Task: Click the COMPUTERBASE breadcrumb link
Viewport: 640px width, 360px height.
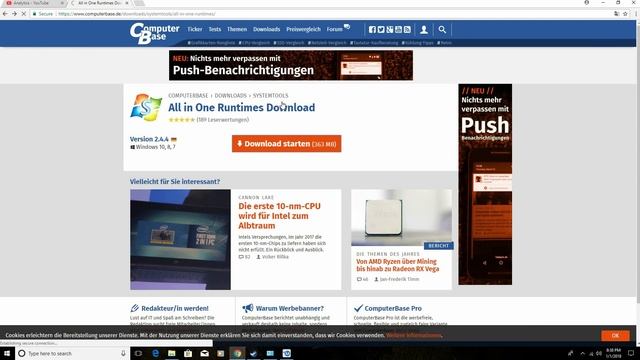Action: [188, 96]
